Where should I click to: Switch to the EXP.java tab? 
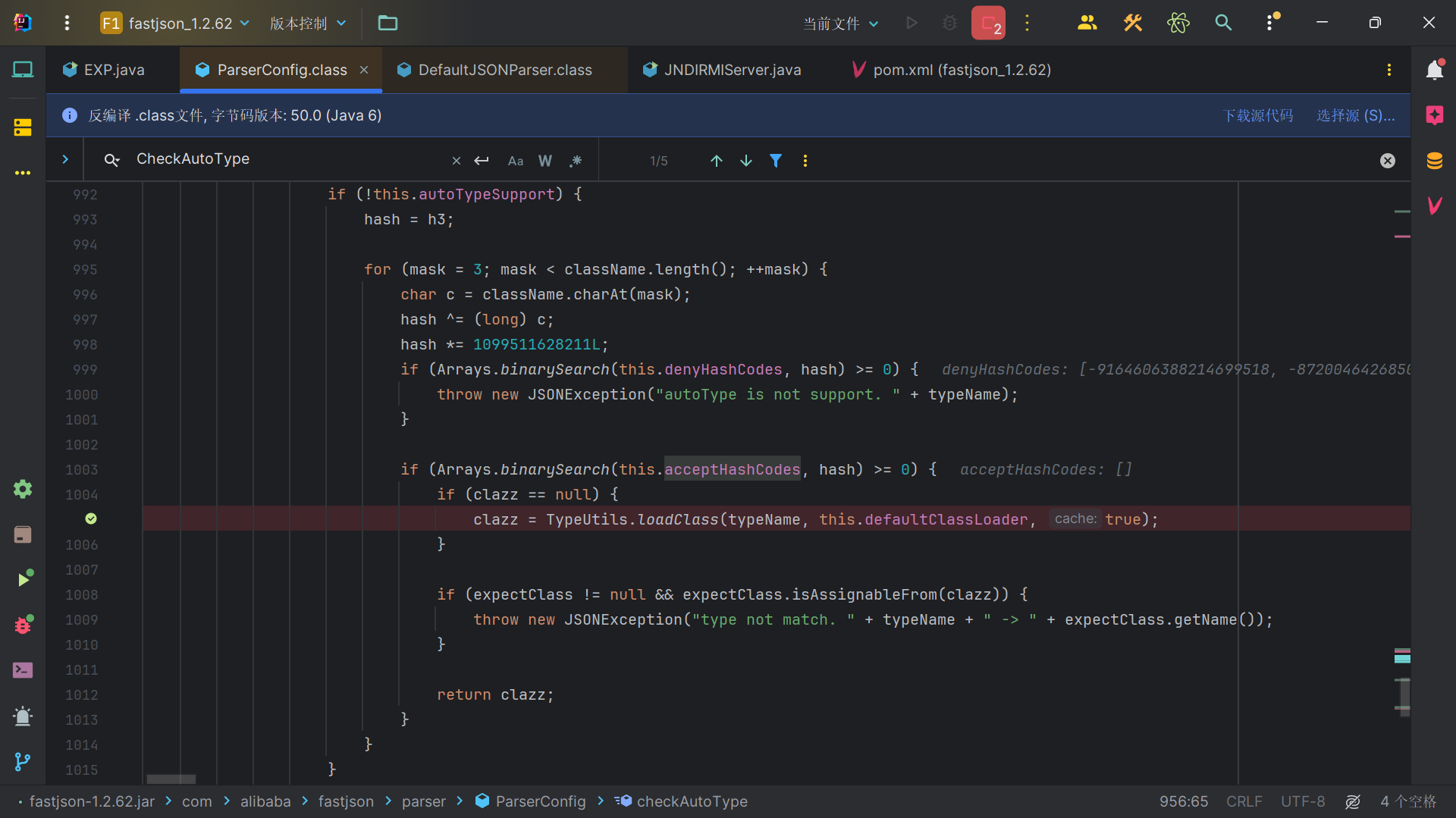pyautogui.click(x=114, y=70)
